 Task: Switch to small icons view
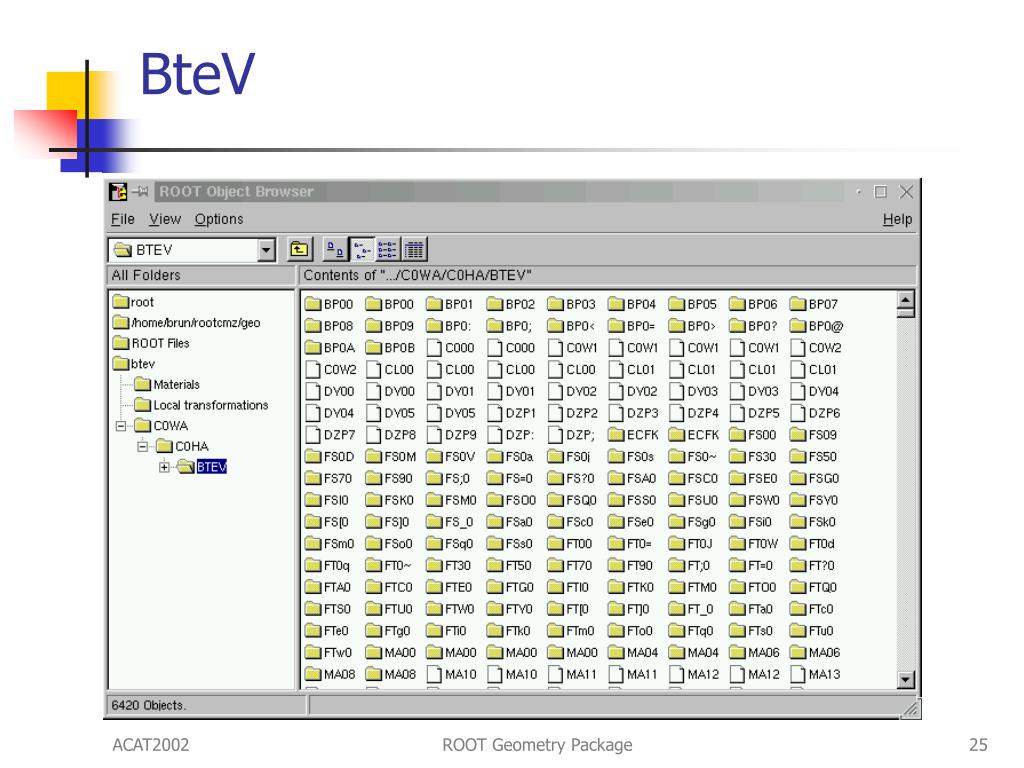click(x=362, y=249)
